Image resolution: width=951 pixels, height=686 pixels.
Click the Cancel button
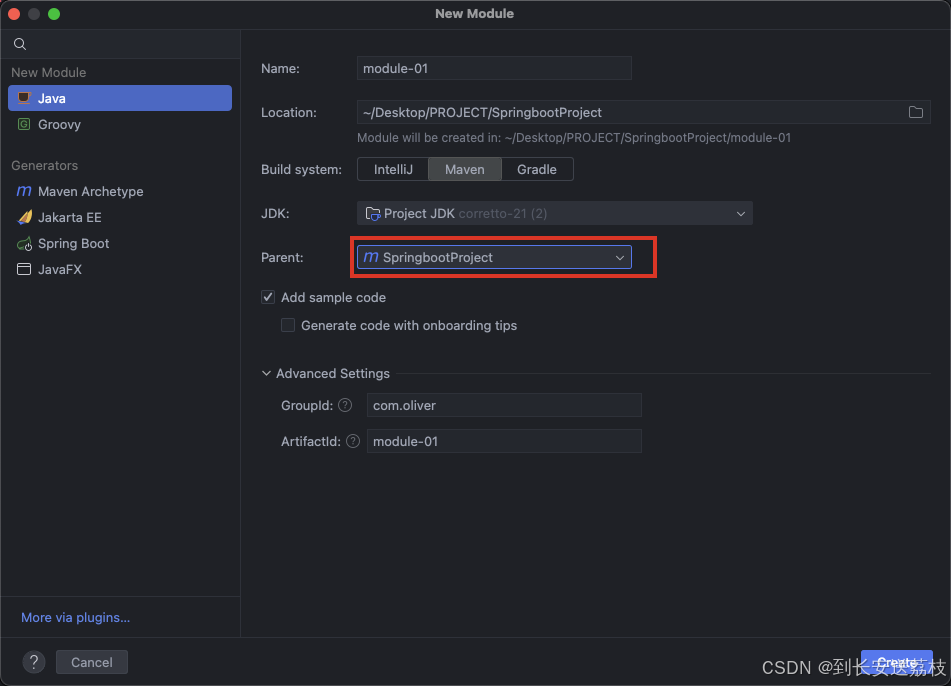92,662
